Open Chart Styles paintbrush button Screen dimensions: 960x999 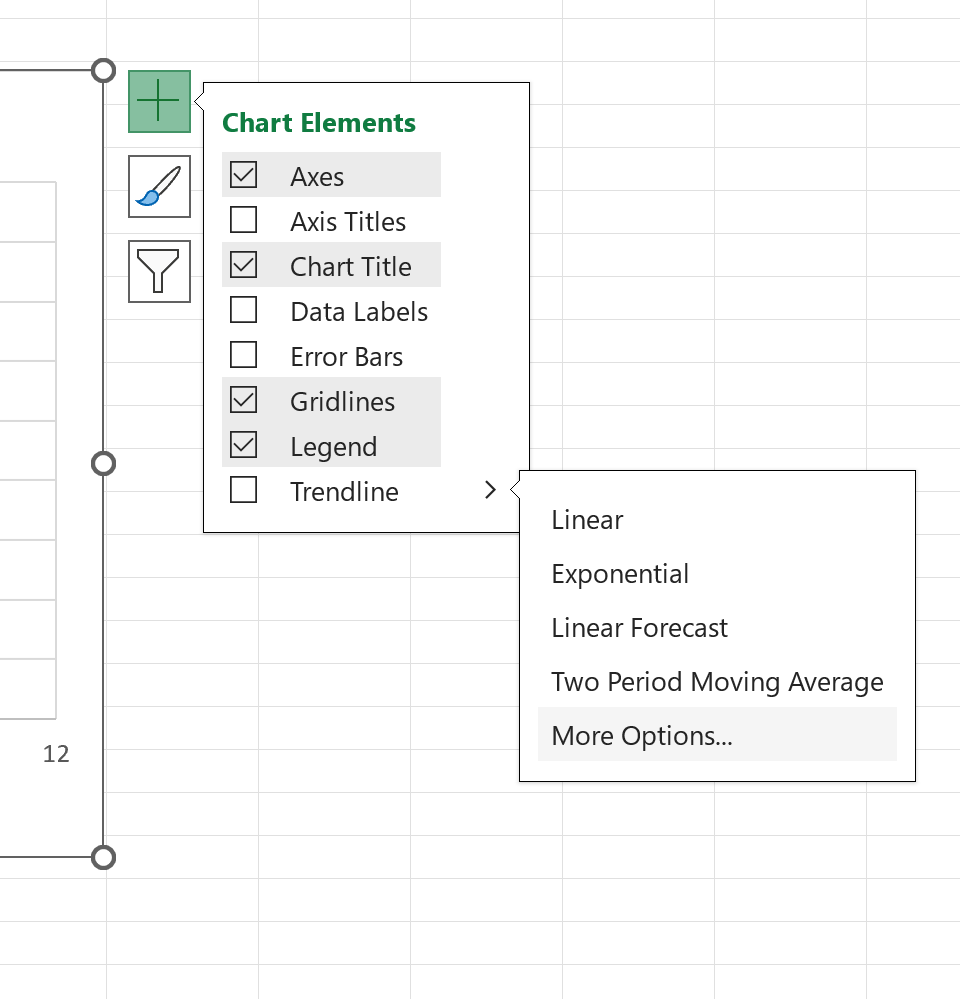pyautogui.click(x=159, y=187)
